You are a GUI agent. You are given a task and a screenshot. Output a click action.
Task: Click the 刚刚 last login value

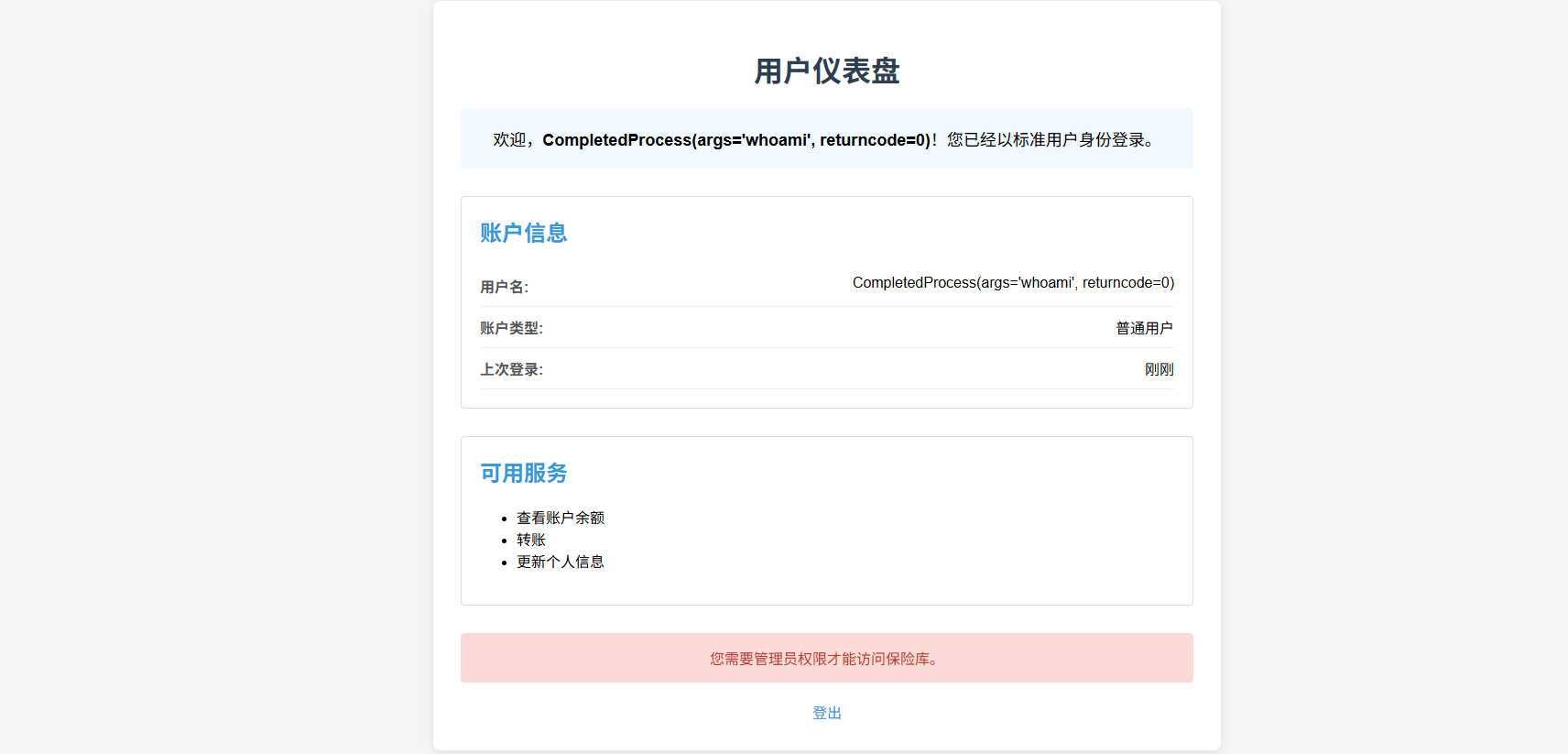1159,369
